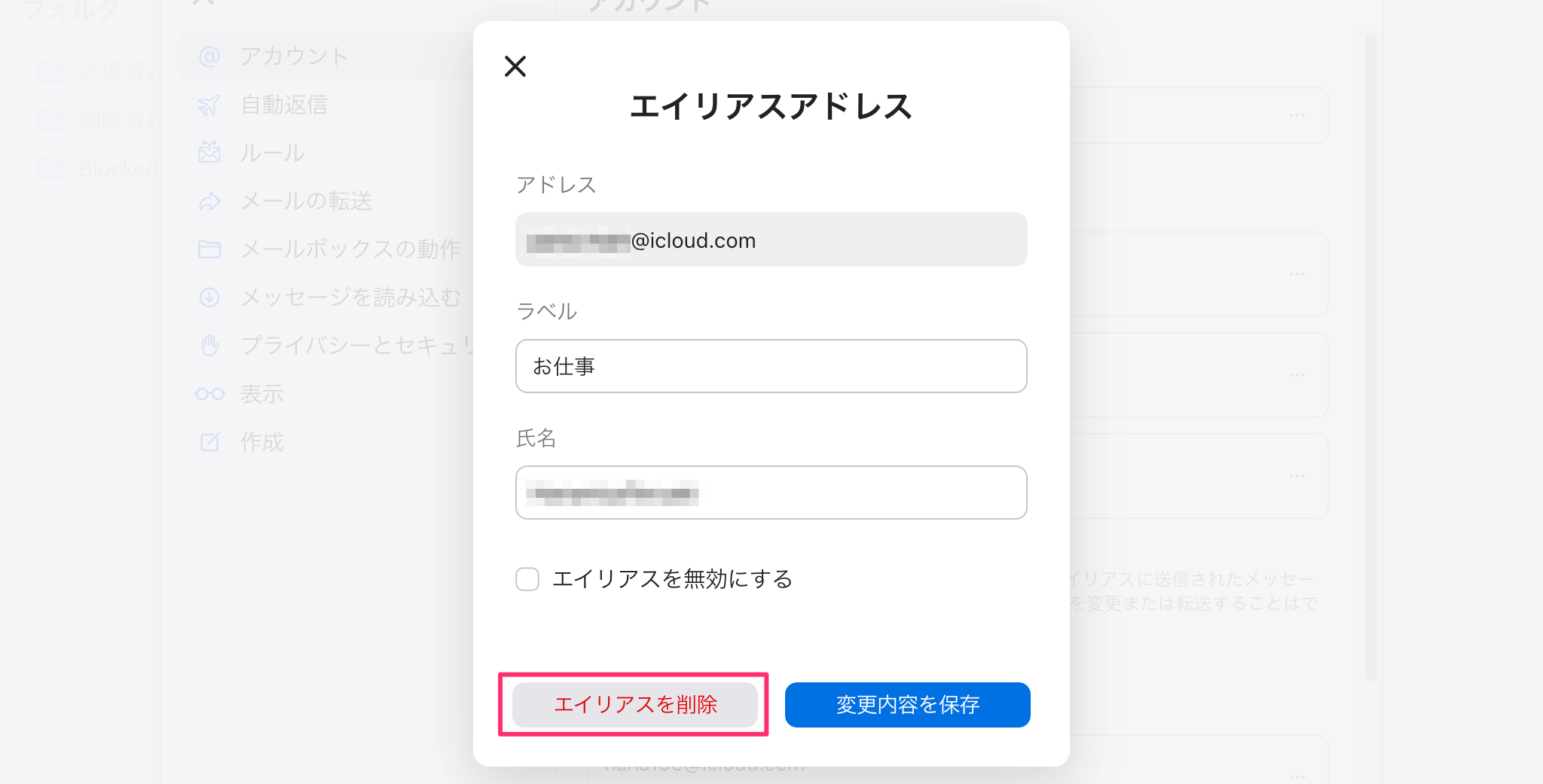Screen dimensions: 1543x784
Task: Click the メールの転送 arrow icon
Action: tap(209, 201)
